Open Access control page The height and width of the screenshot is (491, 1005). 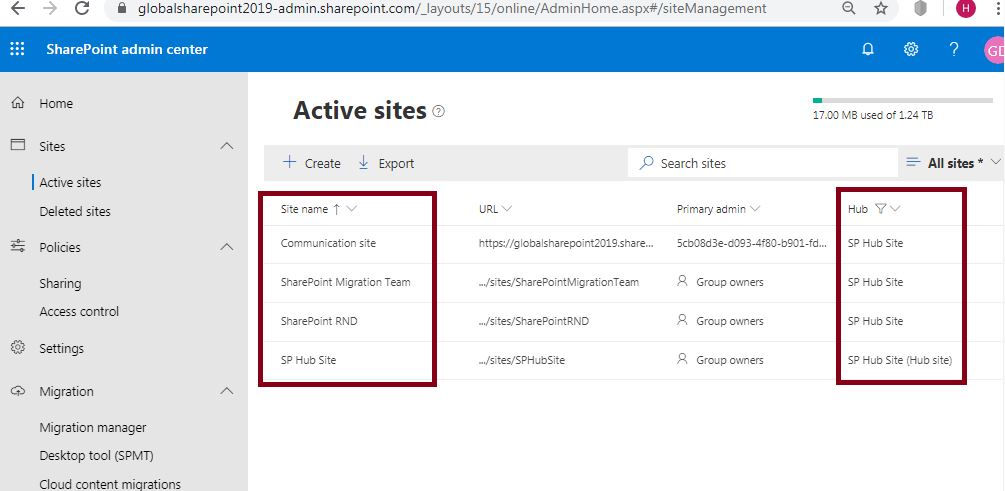pos(79,312)
